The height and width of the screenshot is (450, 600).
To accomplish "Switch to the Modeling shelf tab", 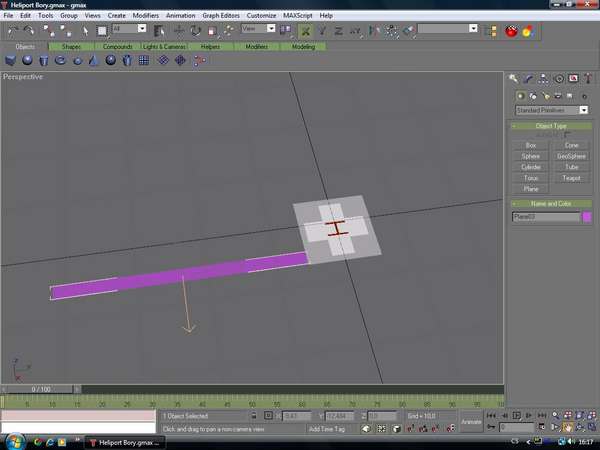I will pos(303,47).
